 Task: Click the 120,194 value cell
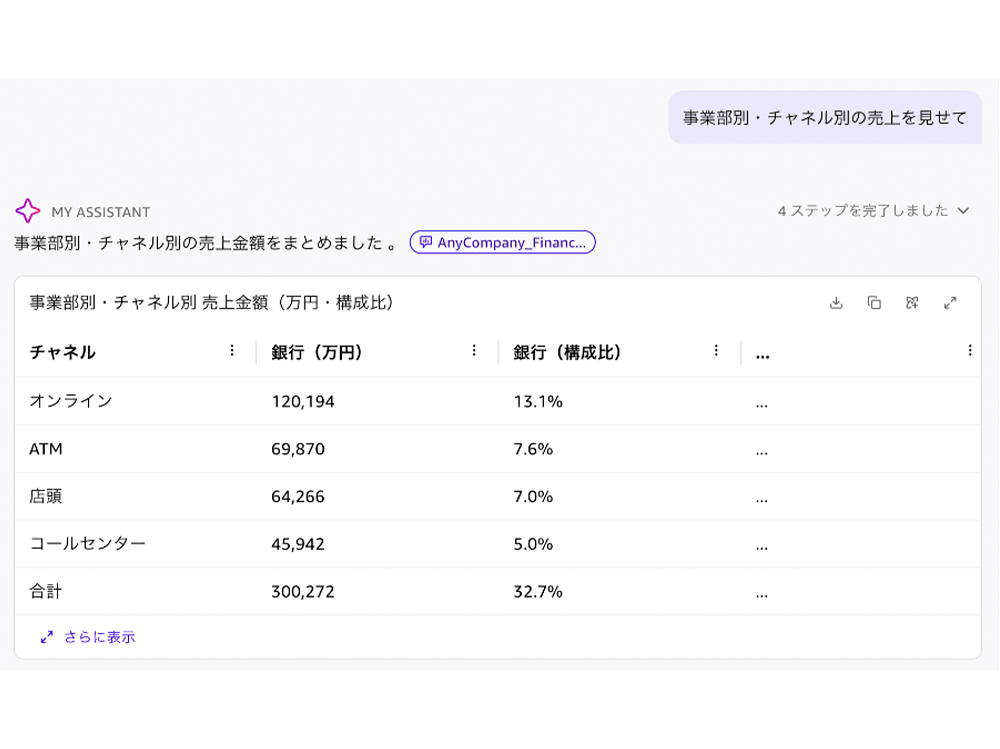[x=303, y=401]
